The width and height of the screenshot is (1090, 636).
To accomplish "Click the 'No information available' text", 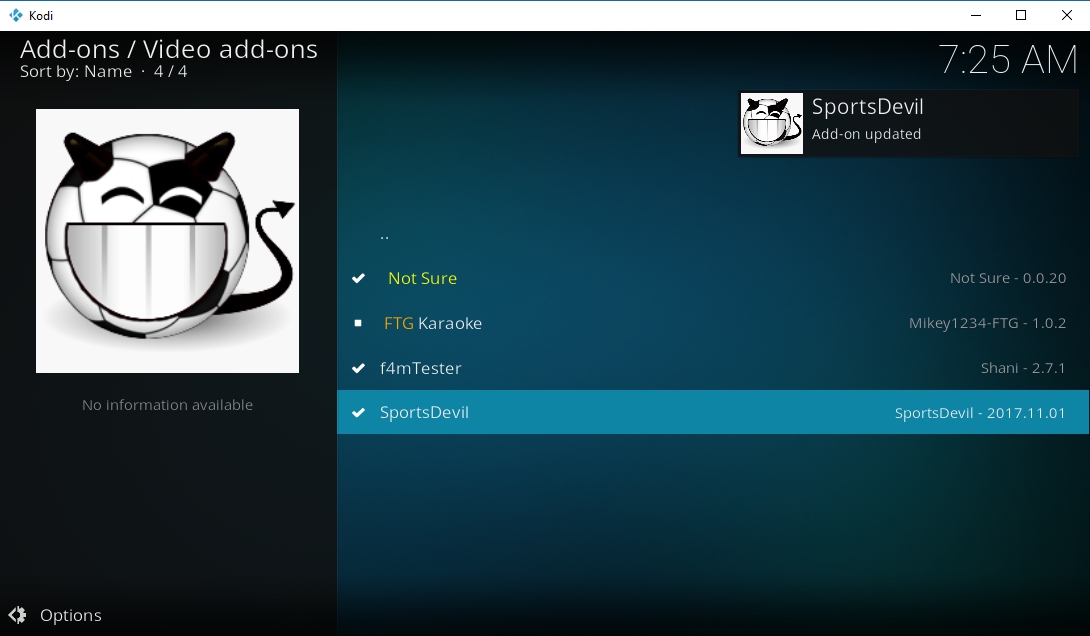I will [168, 405].
